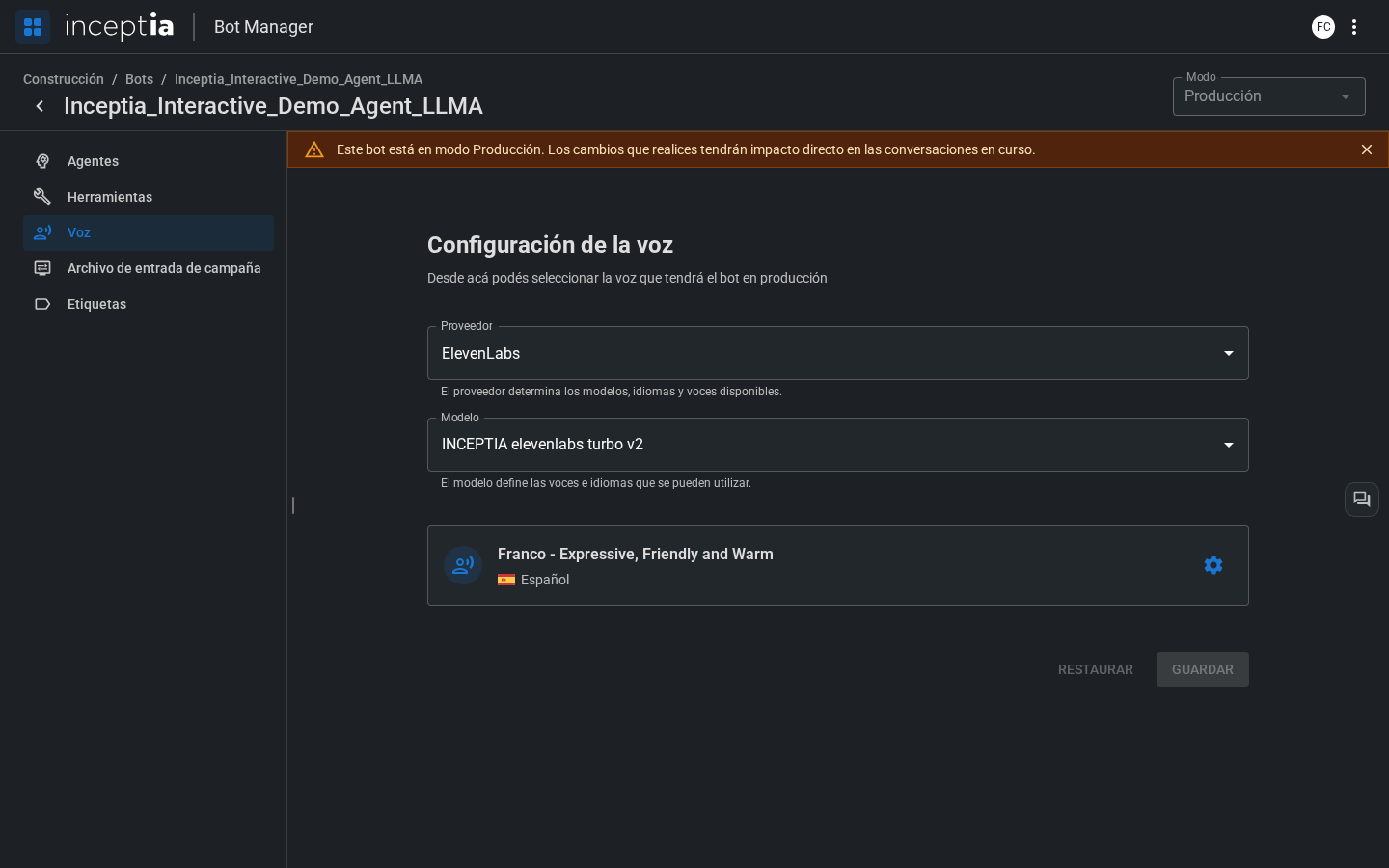Click the Herramientas wrench icon

pyautogui.click(x=42, y=197)
